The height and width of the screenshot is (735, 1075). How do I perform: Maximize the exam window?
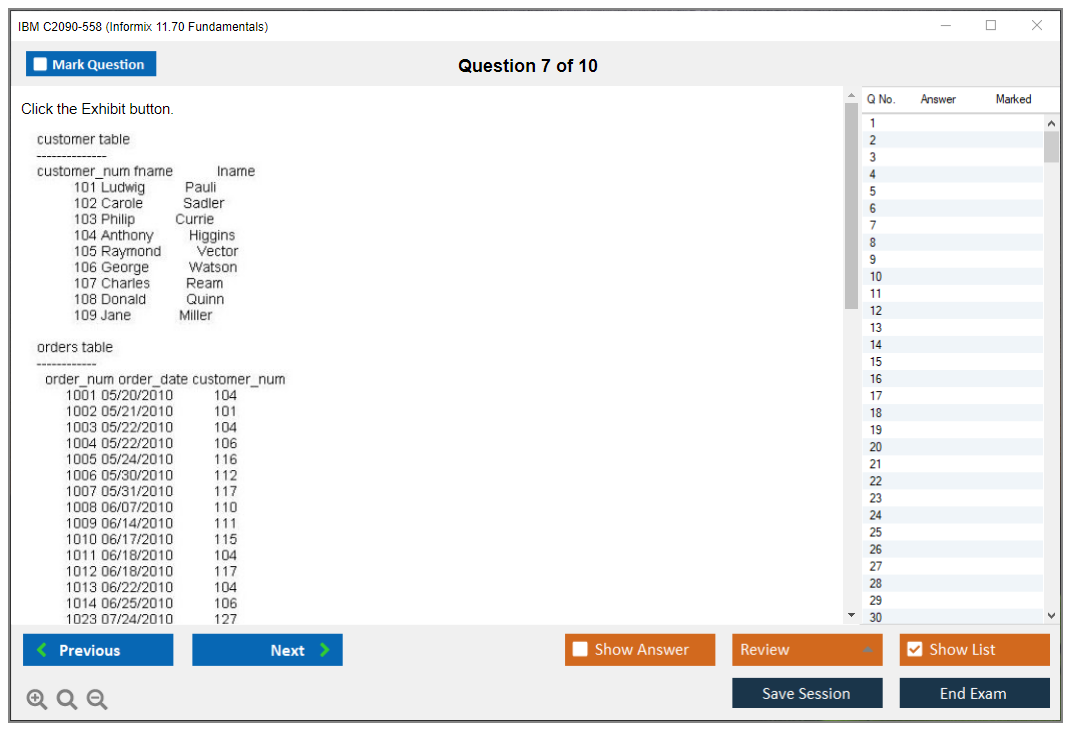(991, 26)
